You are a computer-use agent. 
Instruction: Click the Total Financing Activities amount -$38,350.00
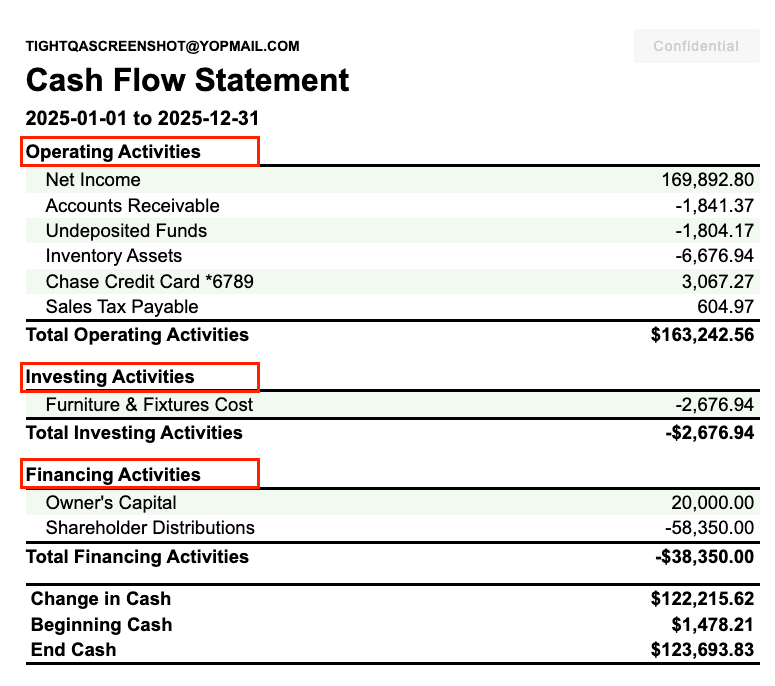704,557
